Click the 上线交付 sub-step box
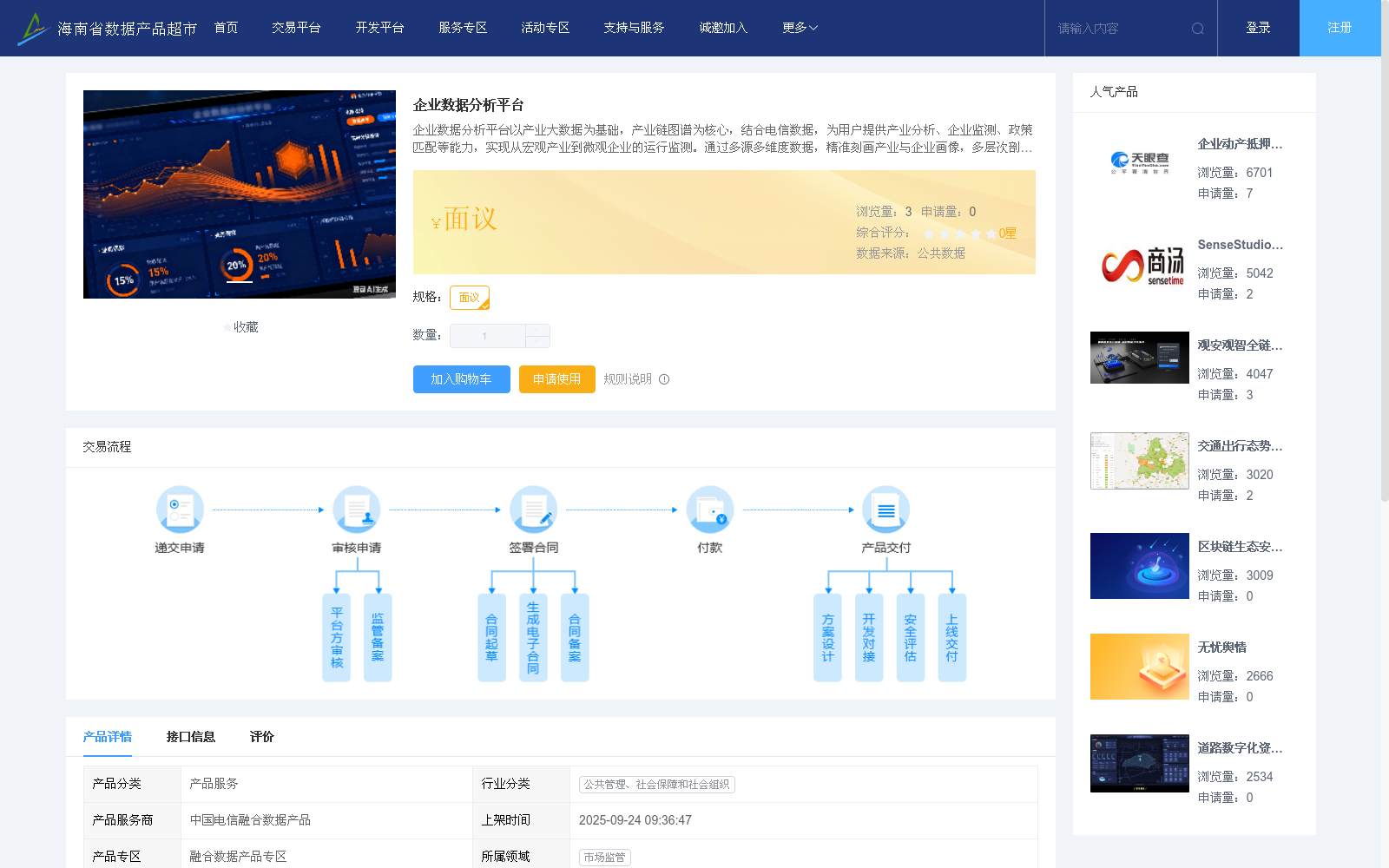This screenshot has width=1389, height=868. (952, 638)
